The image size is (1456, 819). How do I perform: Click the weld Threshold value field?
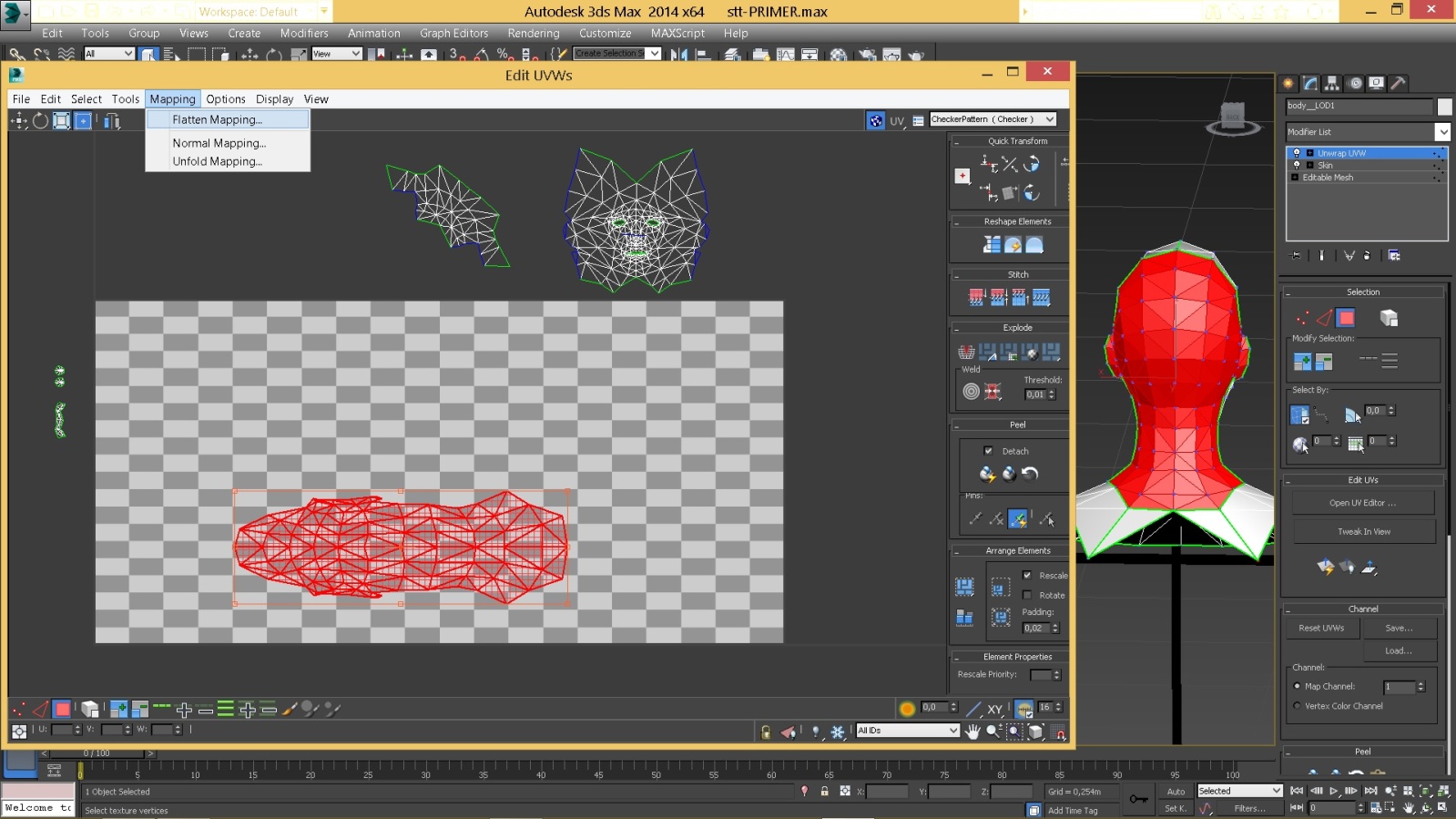(x=1036, y=394)
